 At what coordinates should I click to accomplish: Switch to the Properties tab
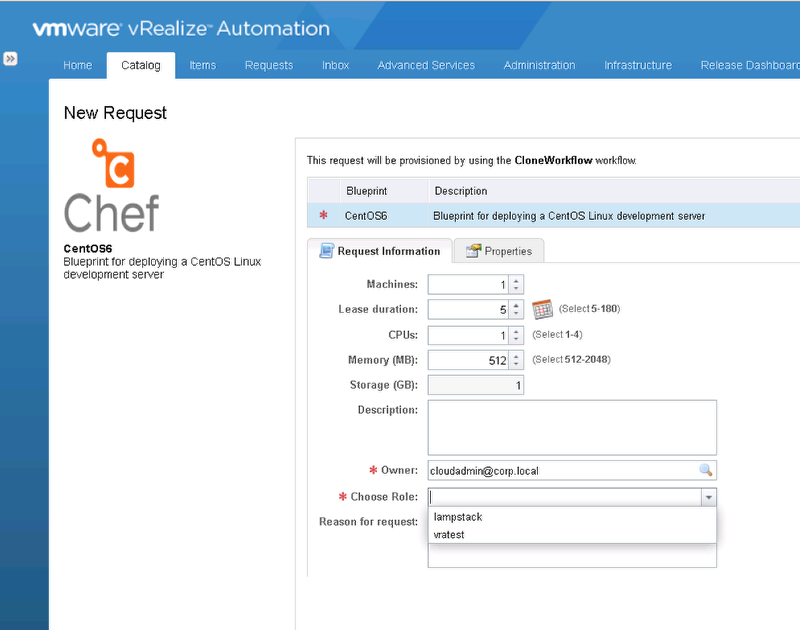(499, 251)
